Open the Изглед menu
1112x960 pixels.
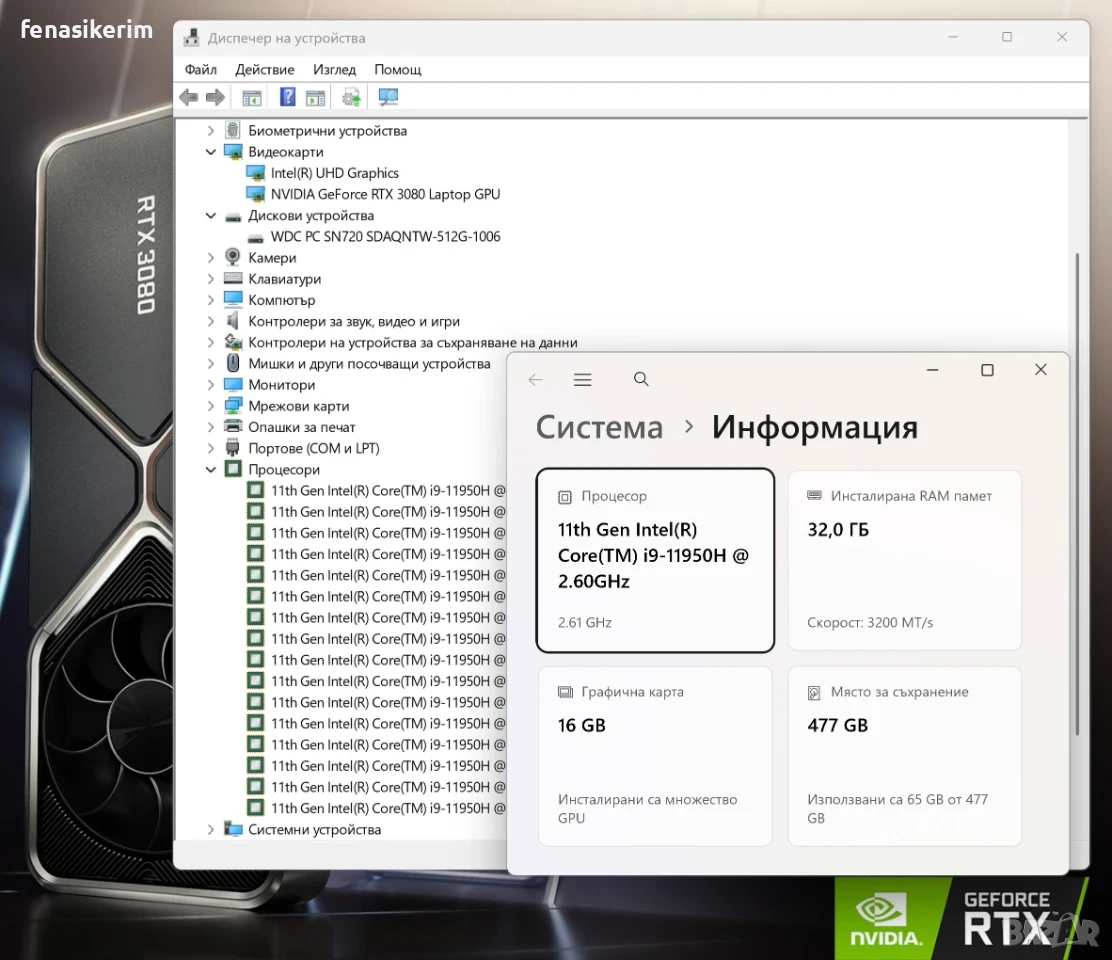click(x=334, y=69)
